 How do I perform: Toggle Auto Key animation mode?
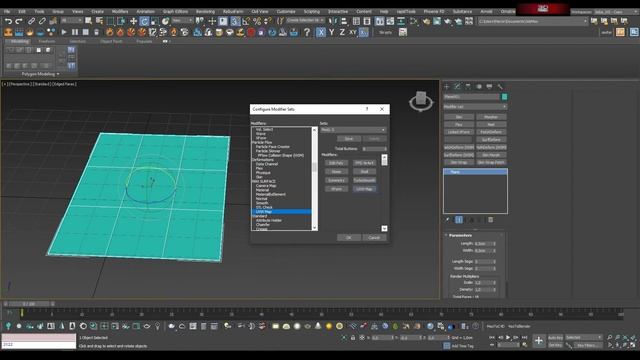point(555,338)
